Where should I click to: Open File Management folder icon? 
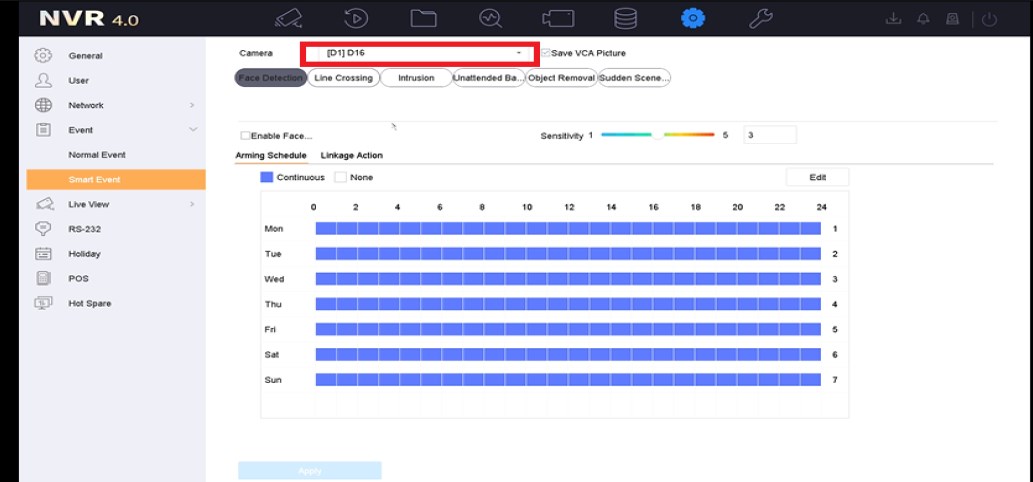(424, 19)
